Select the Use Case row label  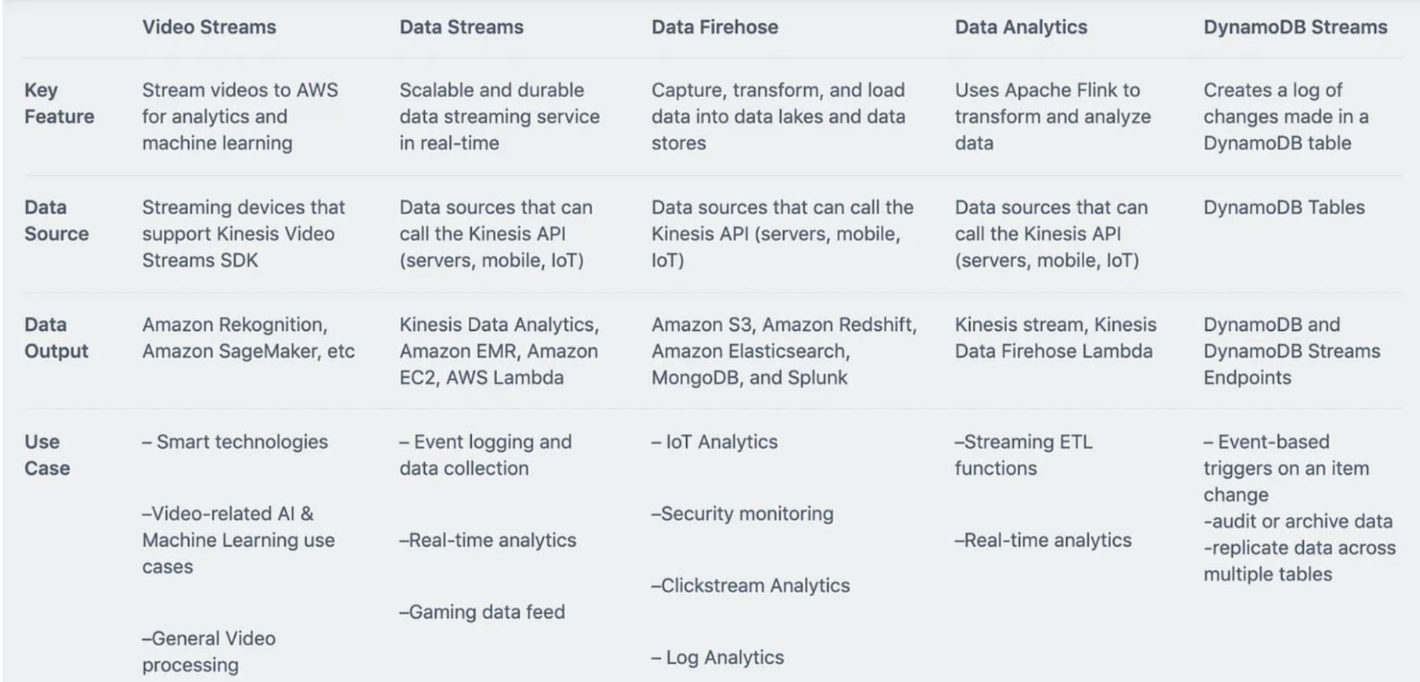(47, 455)
